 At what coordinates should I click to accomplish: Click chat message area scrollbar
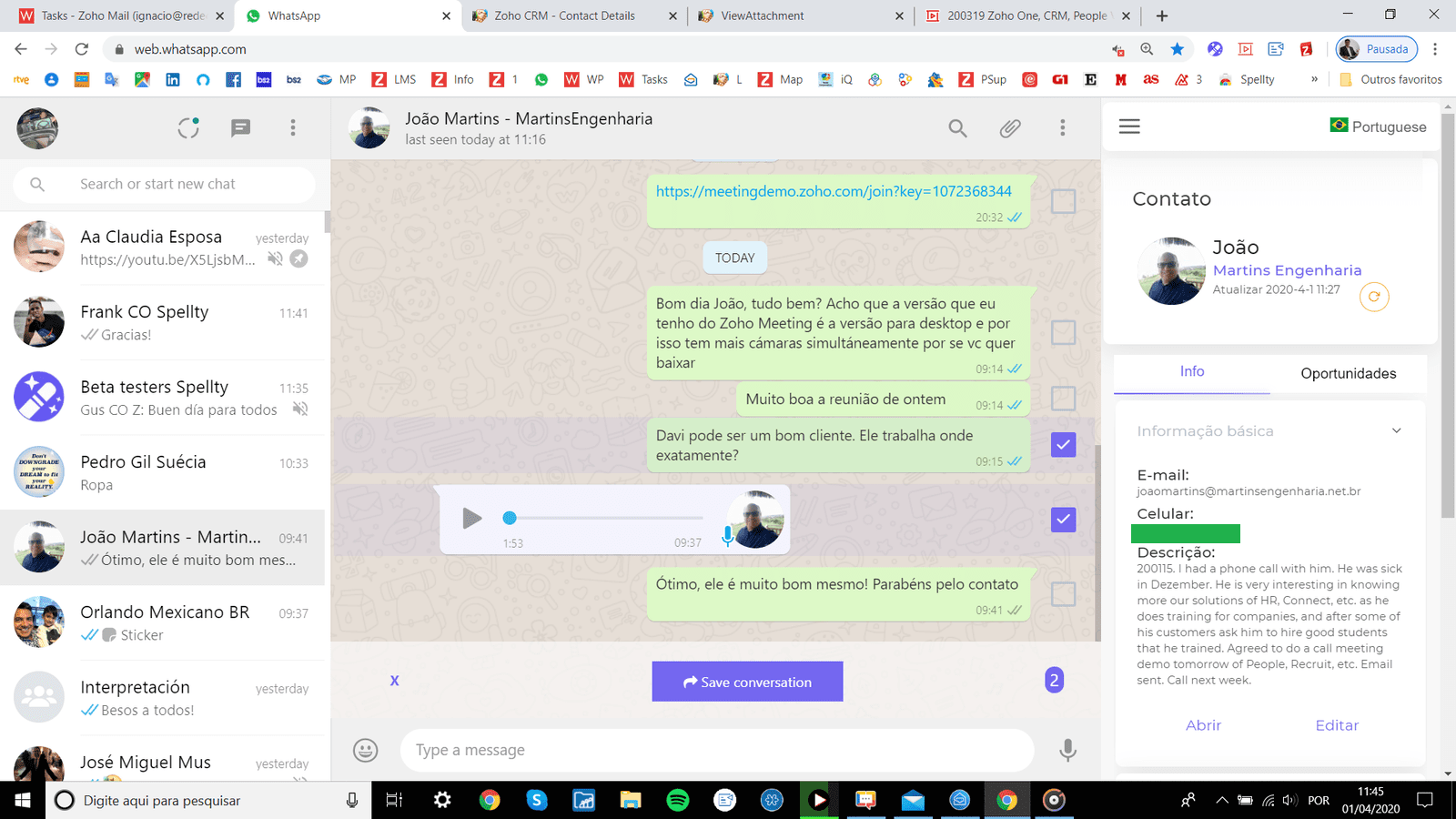[1097, 543]
